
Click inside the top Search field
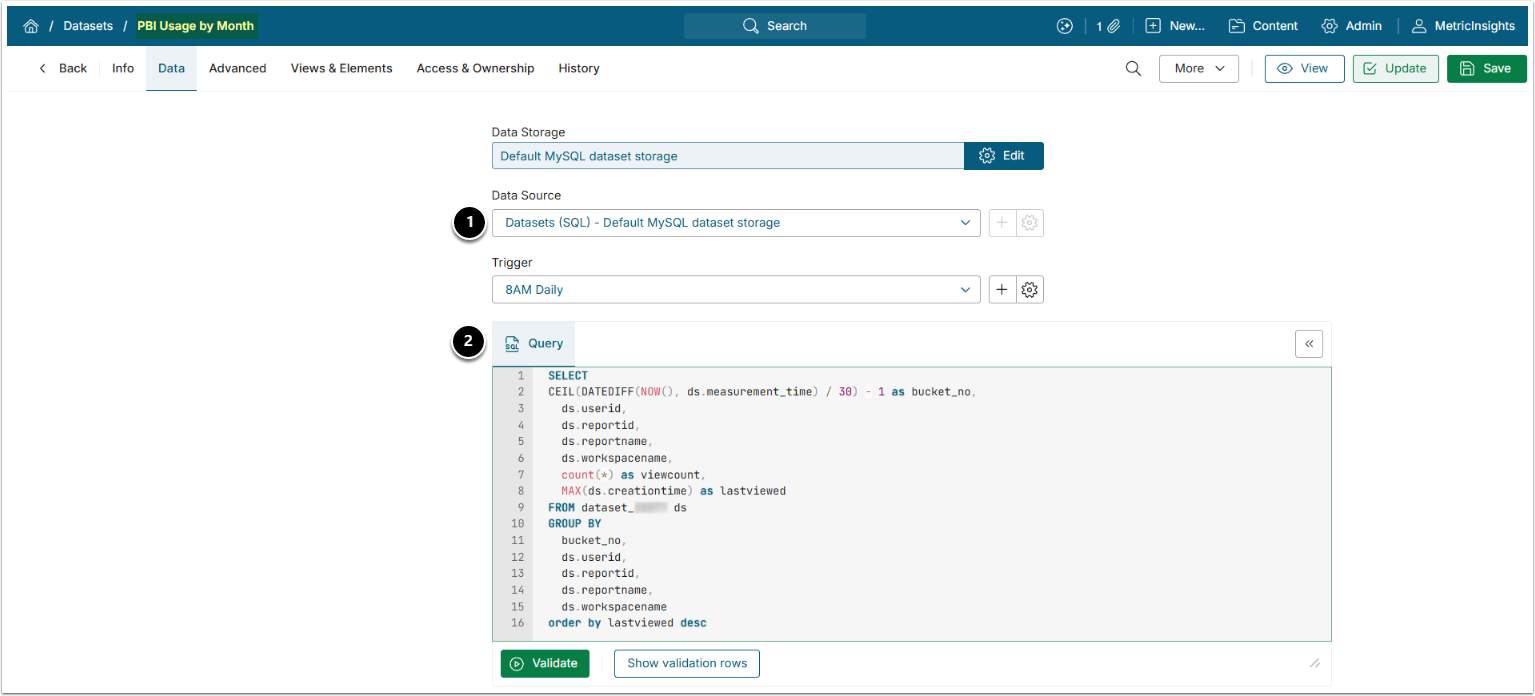click(x=775, y=26)
